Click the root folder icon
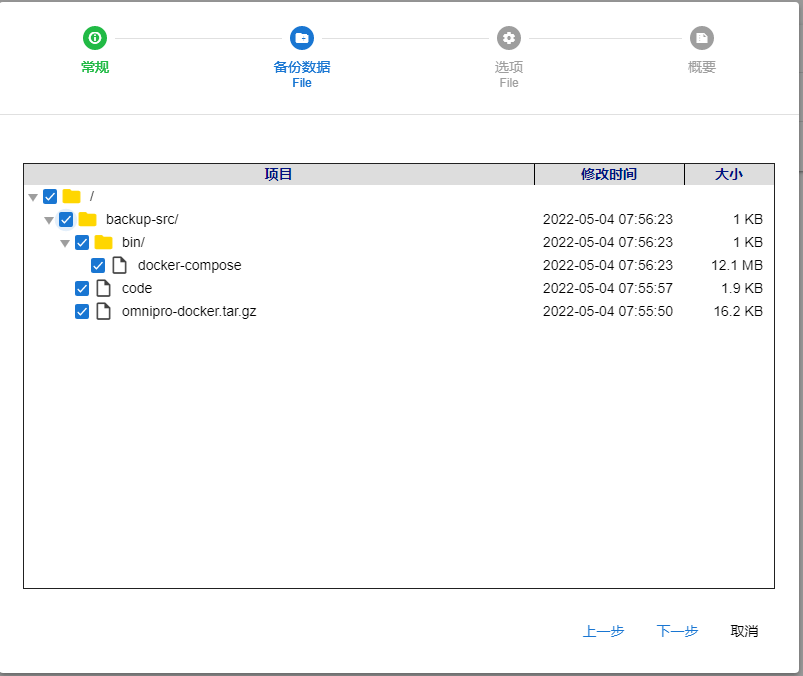Image resolution: width=803 pixels, height=676 pixels. pyautogui.click(x=71, y=196)
